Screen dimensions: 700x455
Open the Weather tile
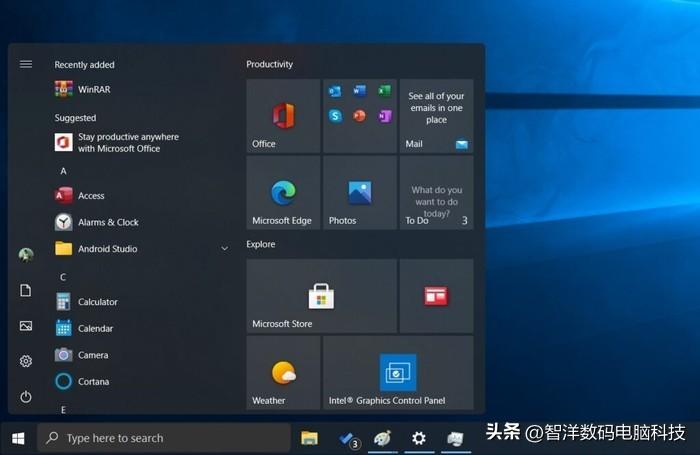click(x=283, y=373)
